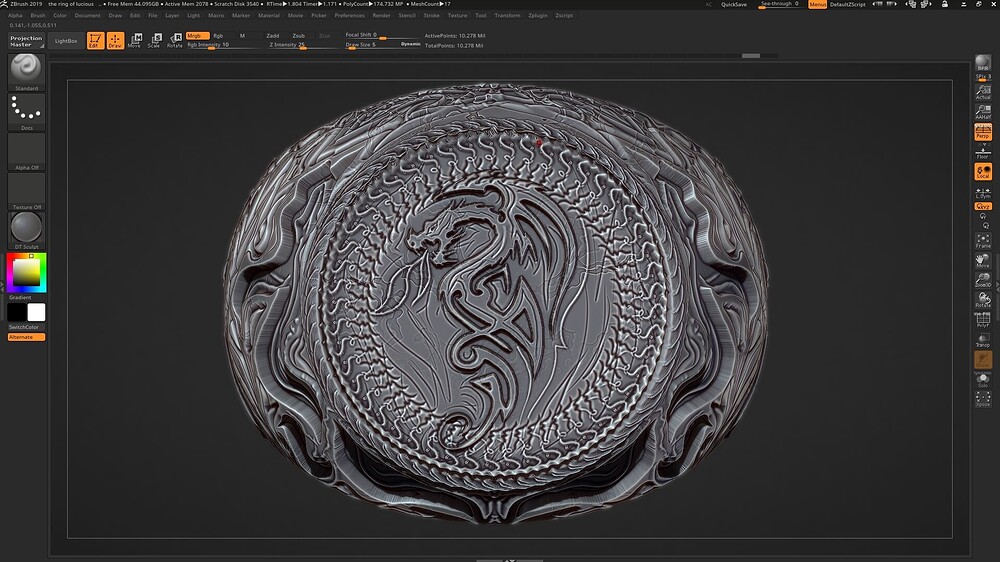Adjust the Draw Size slider
Viewport: 1000px width, 562px height.
pyautogui.click(x=371, y=45)
